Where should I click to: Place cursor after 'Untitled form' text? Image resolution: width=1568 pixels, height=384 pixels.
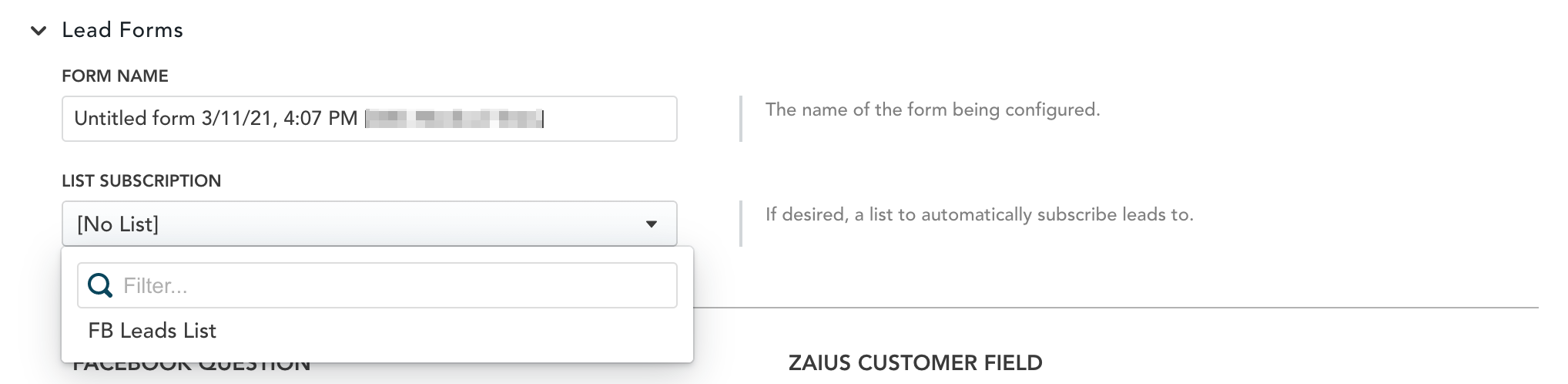coord(196,119)
